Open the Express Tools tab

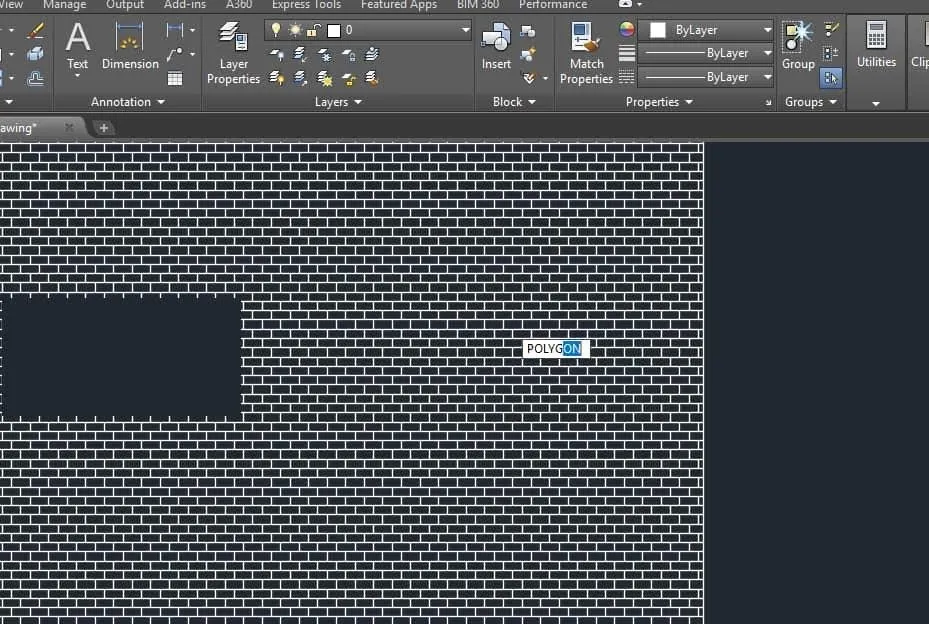306,5
